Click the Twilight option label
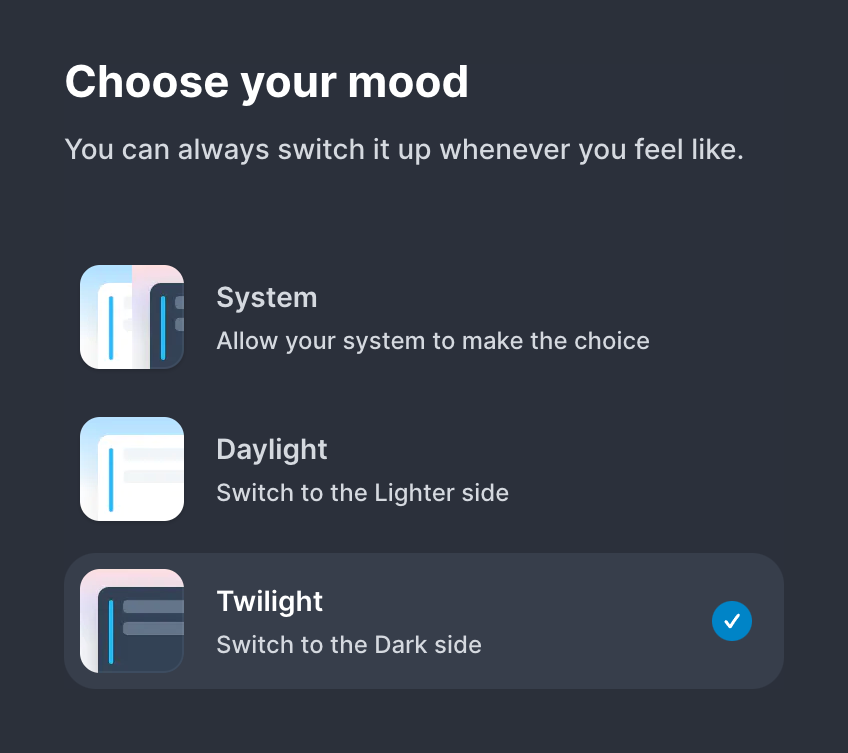The width and height of the screenshot is (848, 753). click(x=269, y=601)
